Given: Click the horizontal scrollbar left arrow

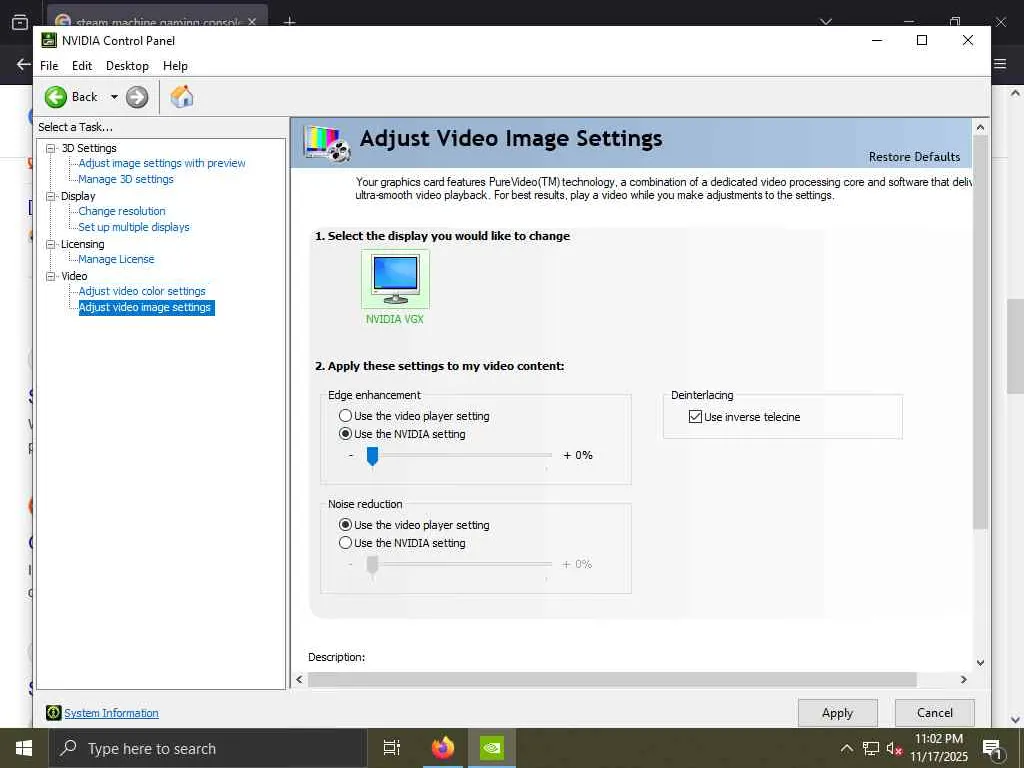Looking at the screenshot, I should [299, 680].
